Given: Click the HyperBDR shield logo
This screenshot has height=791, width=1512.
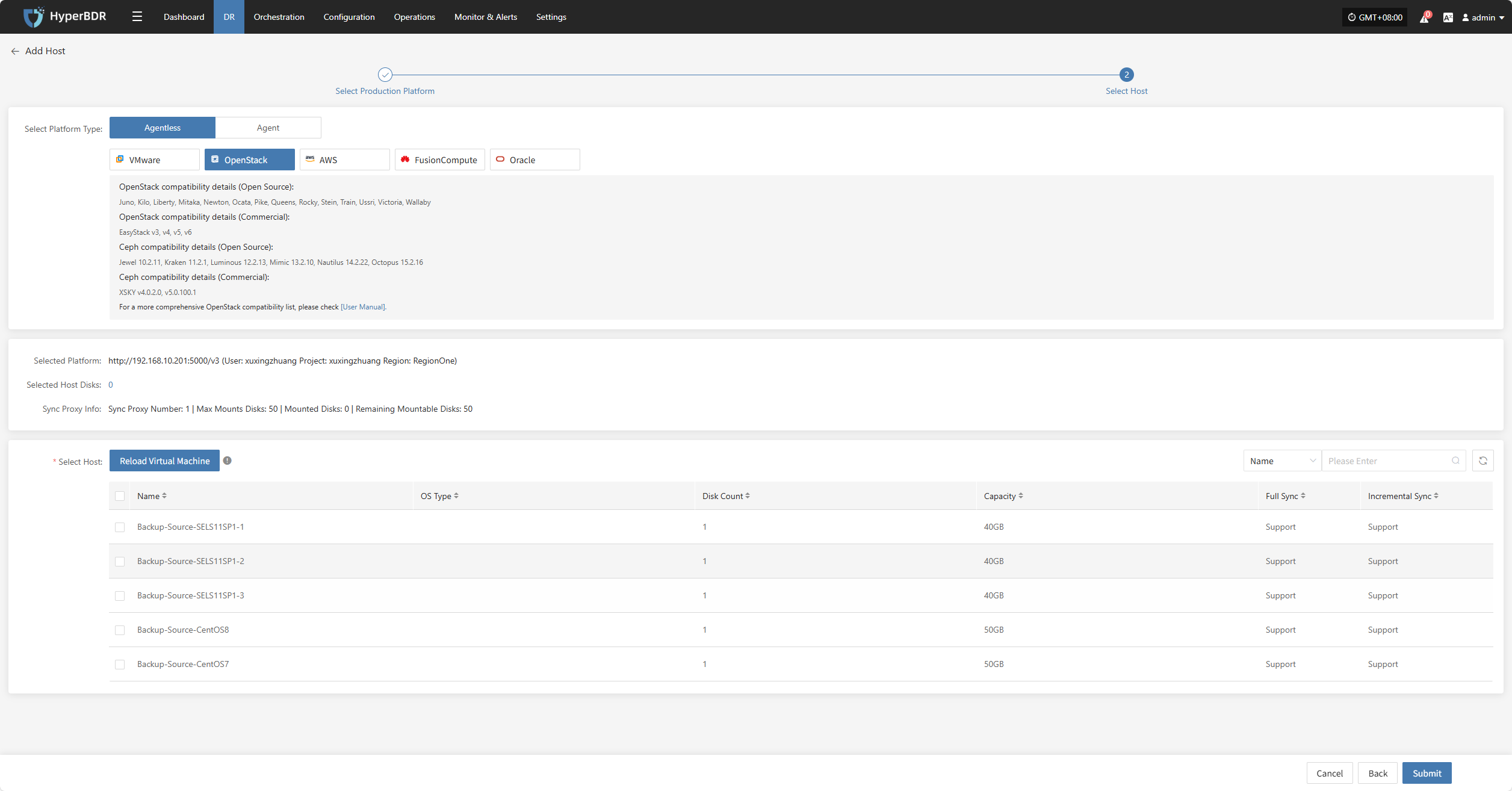Looking at the screenshot, I should pyautogui.click(x=33, y=17).
